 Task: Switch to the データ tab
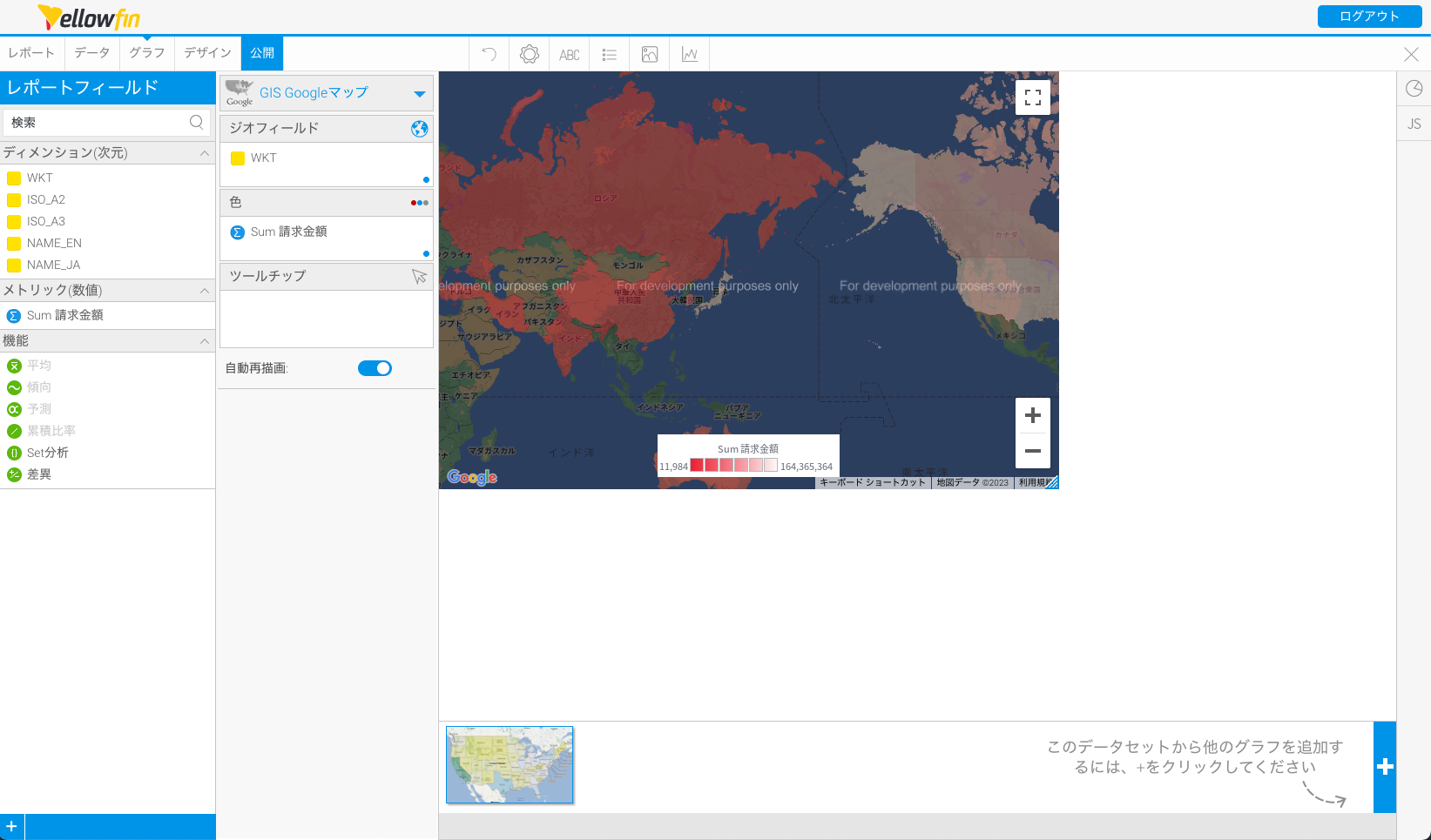coord(92,53)
